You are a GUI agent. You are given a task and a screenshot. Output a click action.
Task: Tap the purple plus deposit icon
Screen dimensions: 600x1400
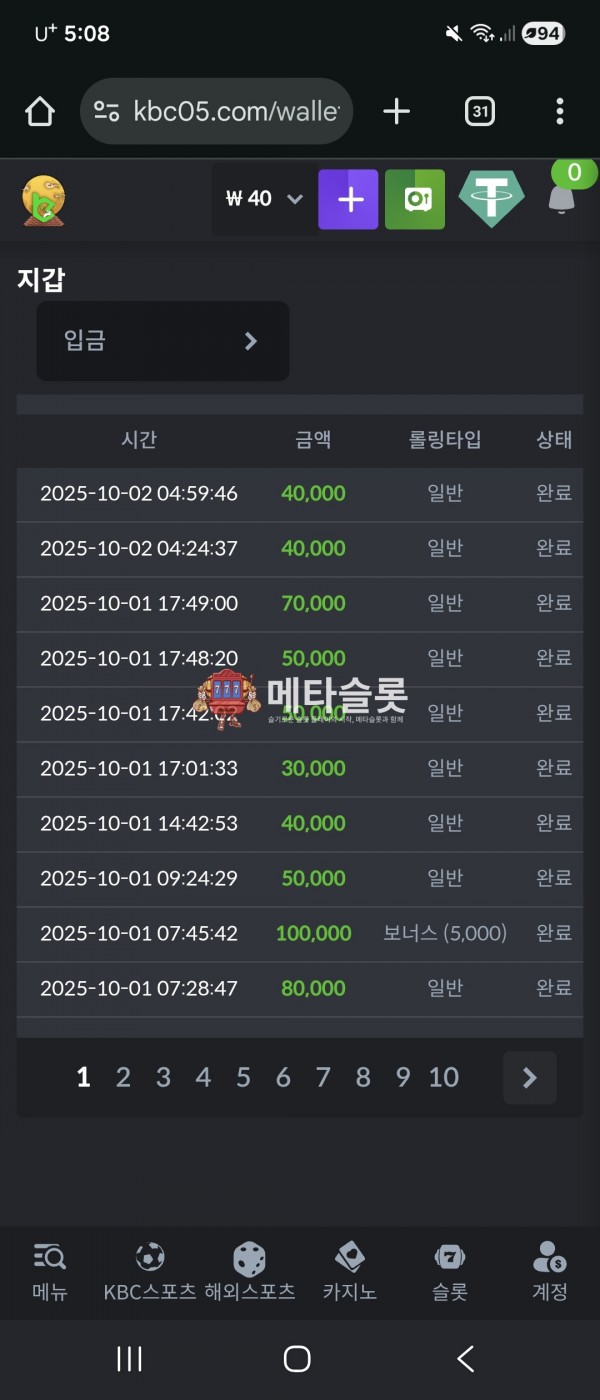[348, 200]
